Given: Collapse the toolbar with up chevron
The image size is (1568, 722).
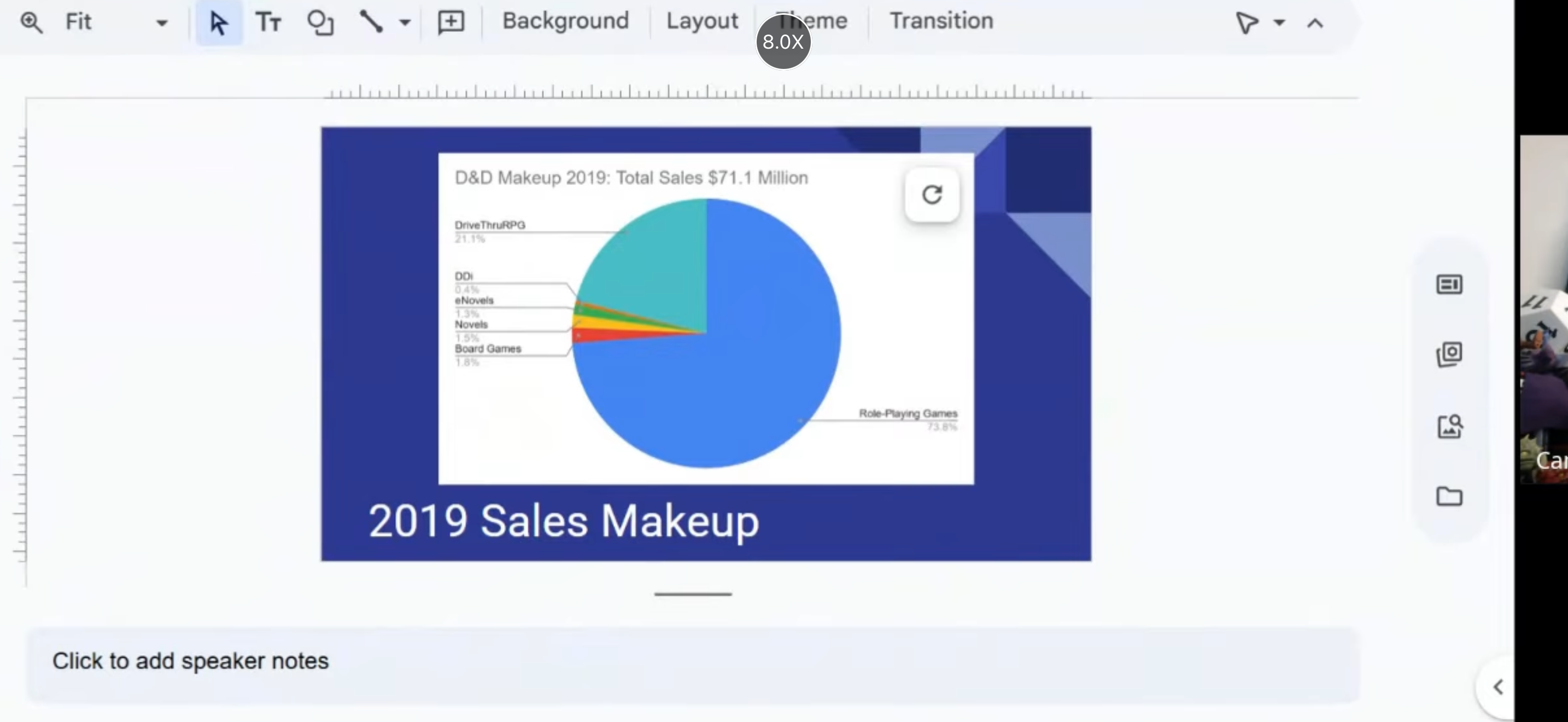Looking at the screenshot, I should (1315, 23).
